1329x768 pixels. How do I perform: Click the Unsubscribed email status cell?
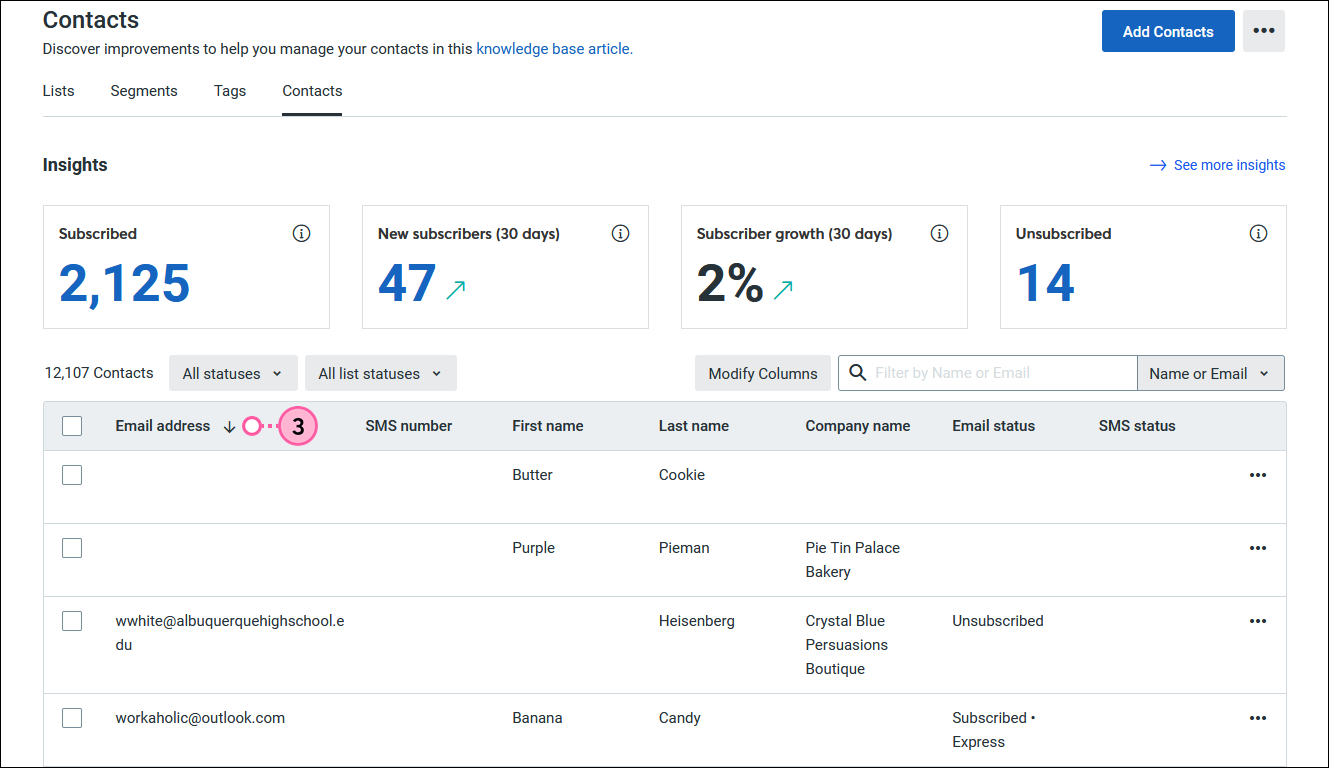[998, 621]
